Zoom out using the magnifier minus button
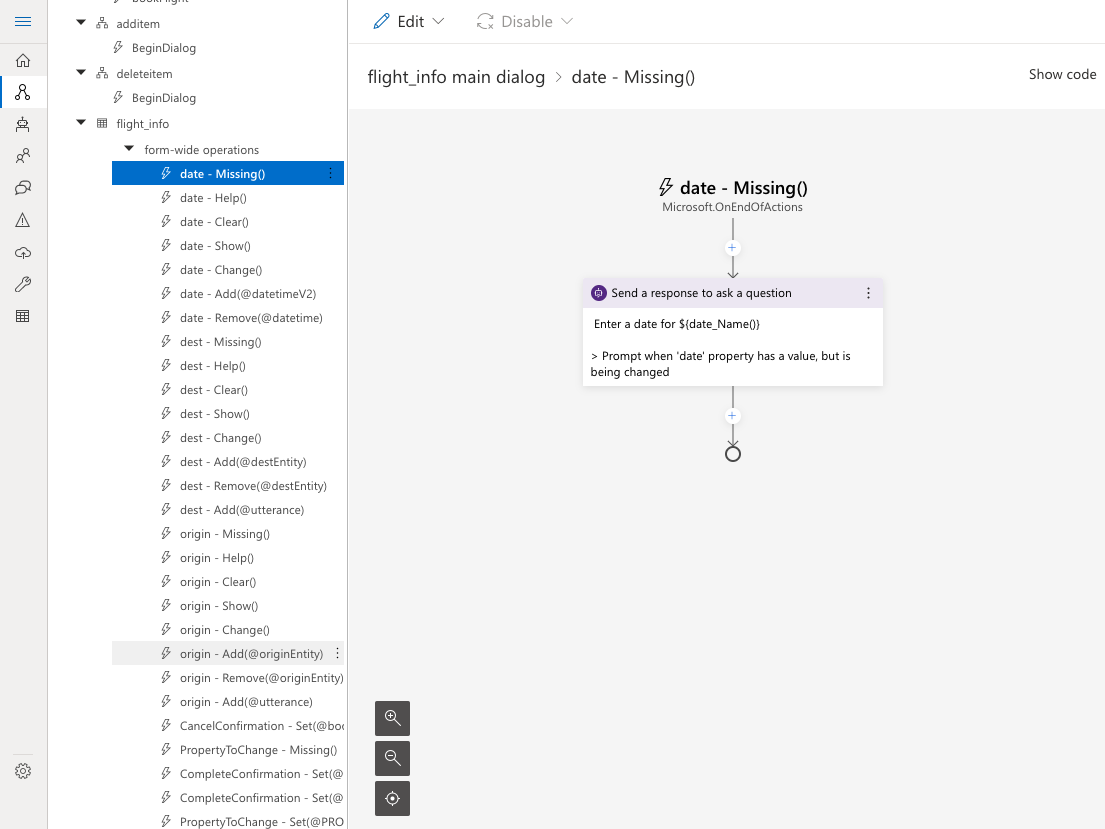This screenshot has width=1105, height=829. [392, 758]
